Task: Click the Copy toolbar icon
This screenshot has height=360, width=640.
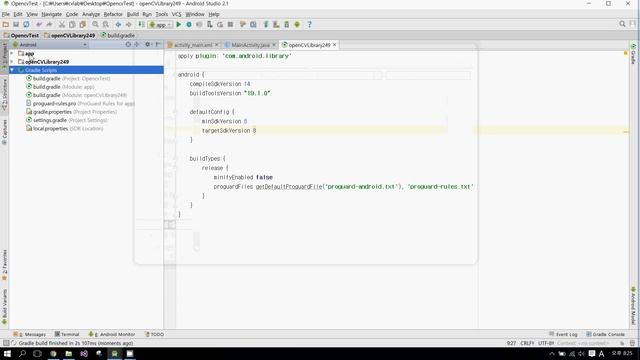Action: [x=72, y=24]
